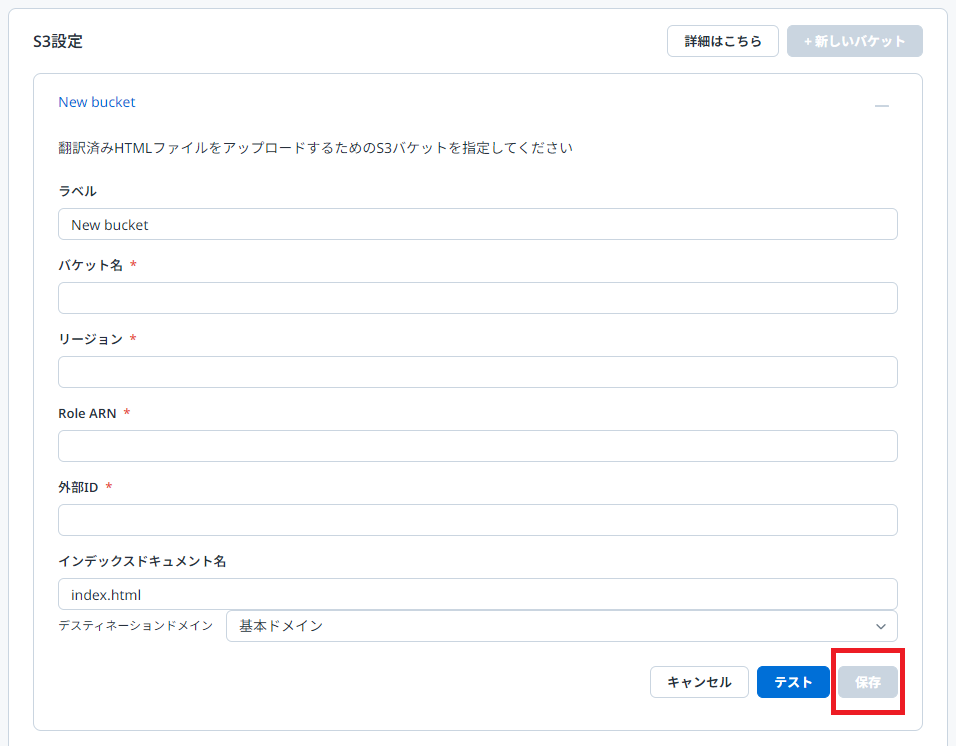The height and width of the screenshot is (746, 956).
Task: Select the 外部ID input field
Action: pyautogui.click(x=477, y=520)
